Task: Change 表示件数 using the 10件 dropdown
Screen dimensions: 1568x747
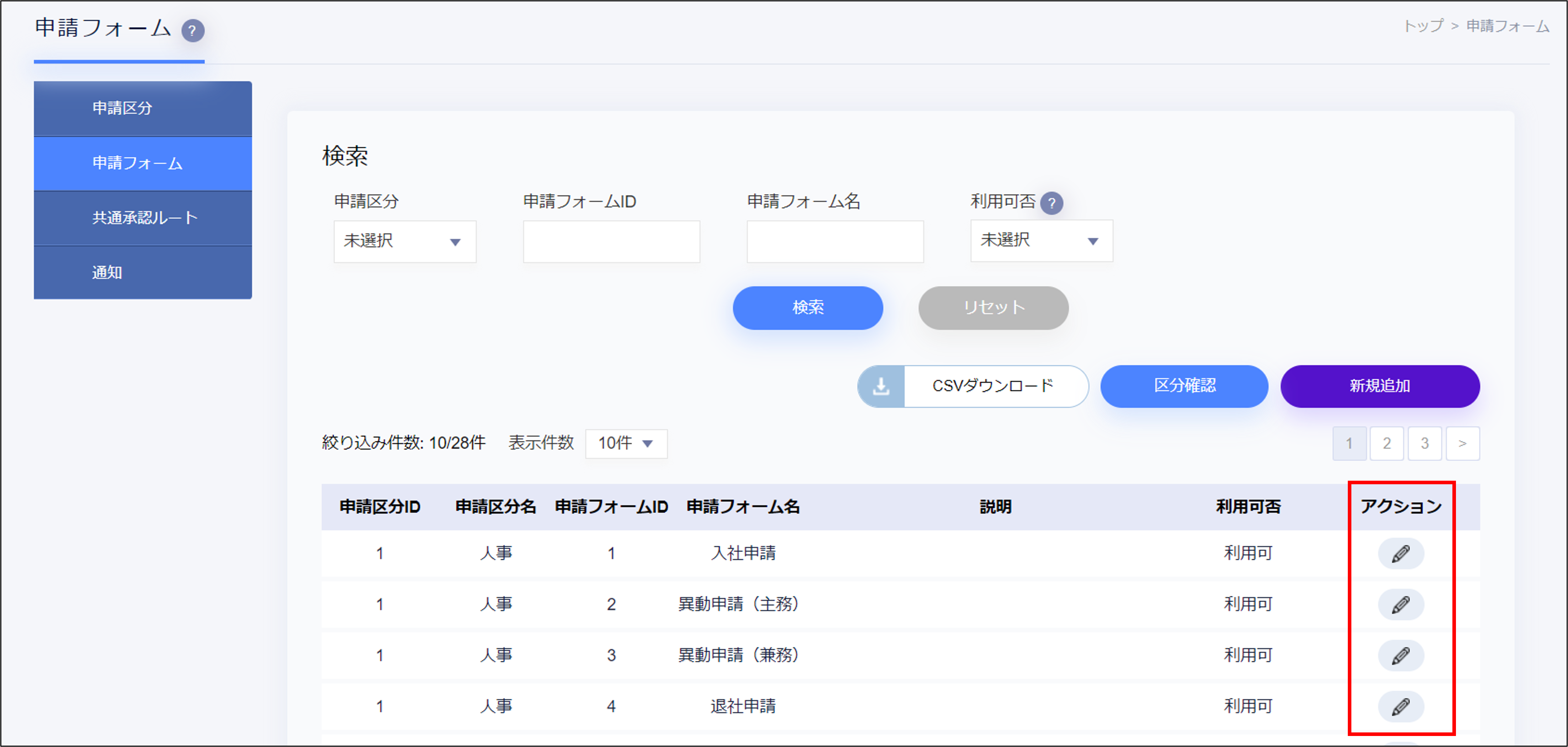Action: click(x=625, y=443)
